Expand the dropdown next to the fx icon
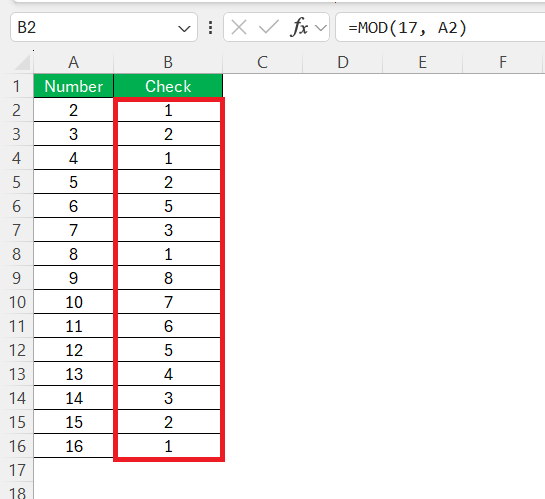The image size is (545, 499). click(321, 27)
